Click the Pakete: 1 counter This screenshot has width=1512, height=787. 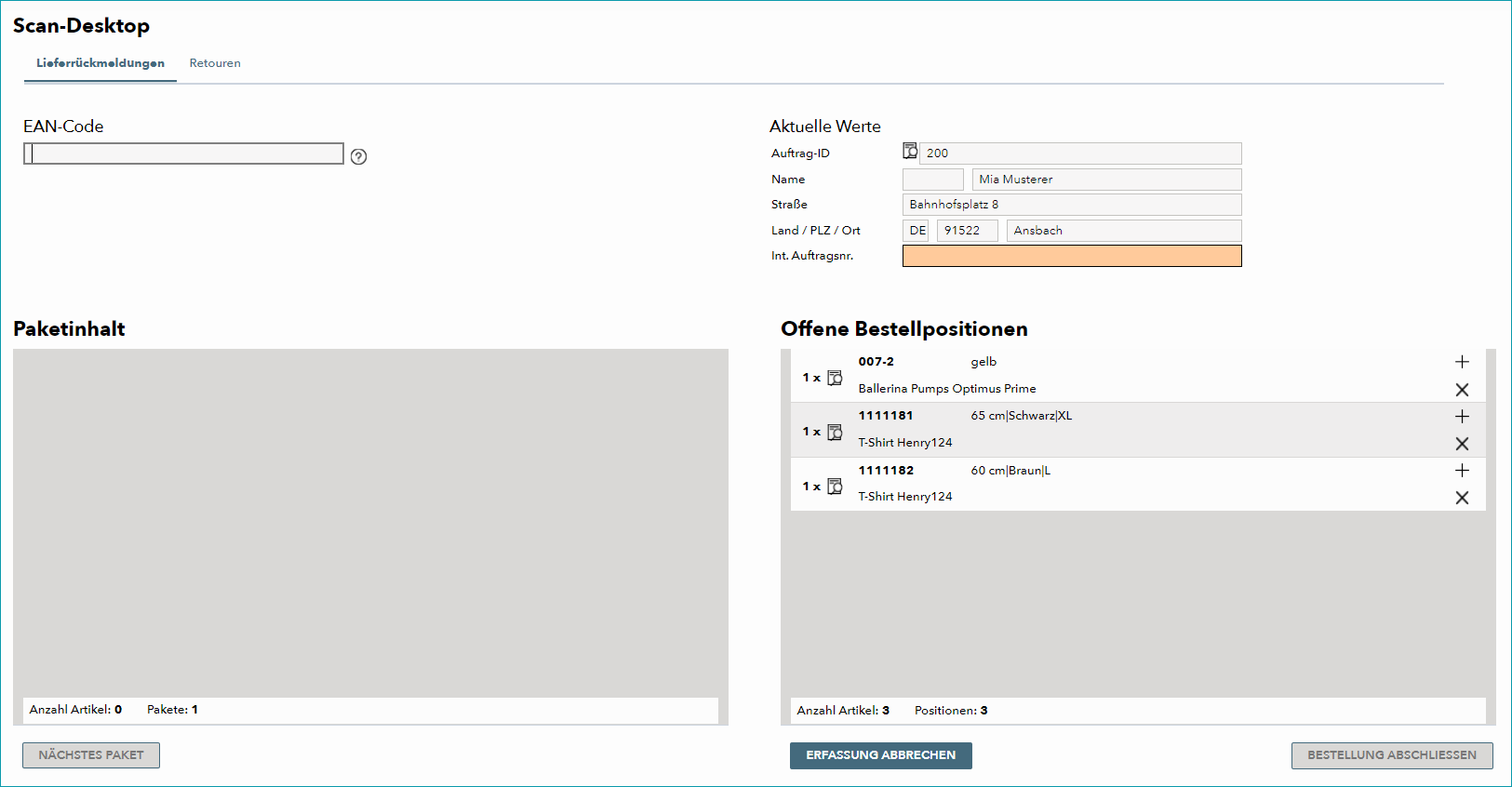click(x=172, y=710)
